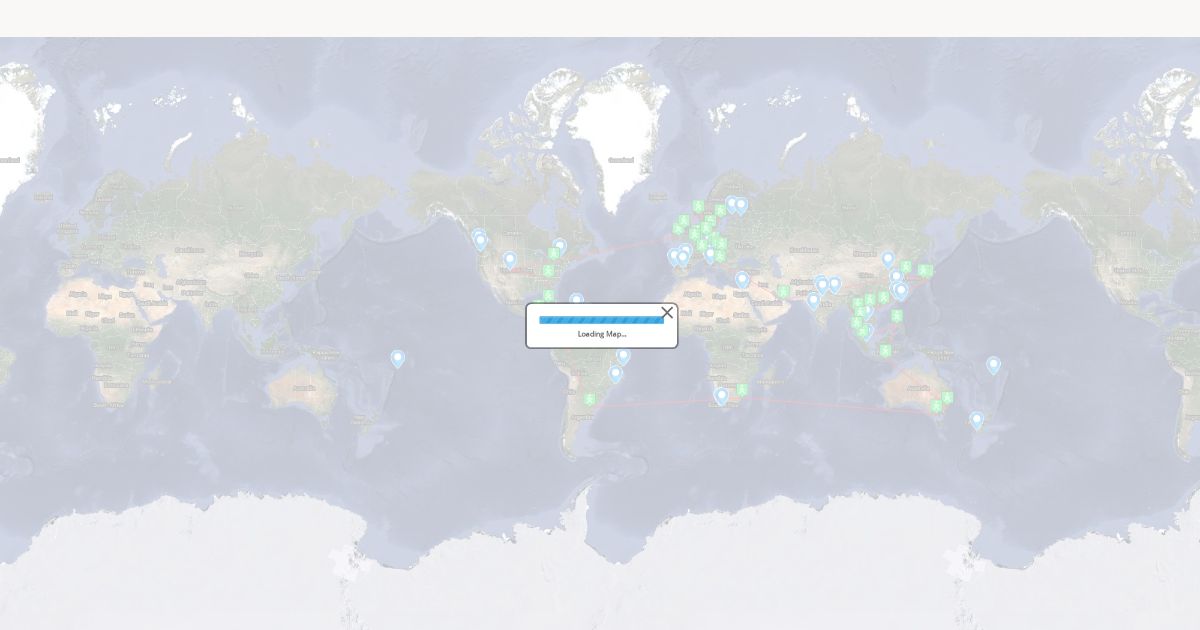Open the blue pin over New Zealand
1200x630 pixels.
click(976, 420)
